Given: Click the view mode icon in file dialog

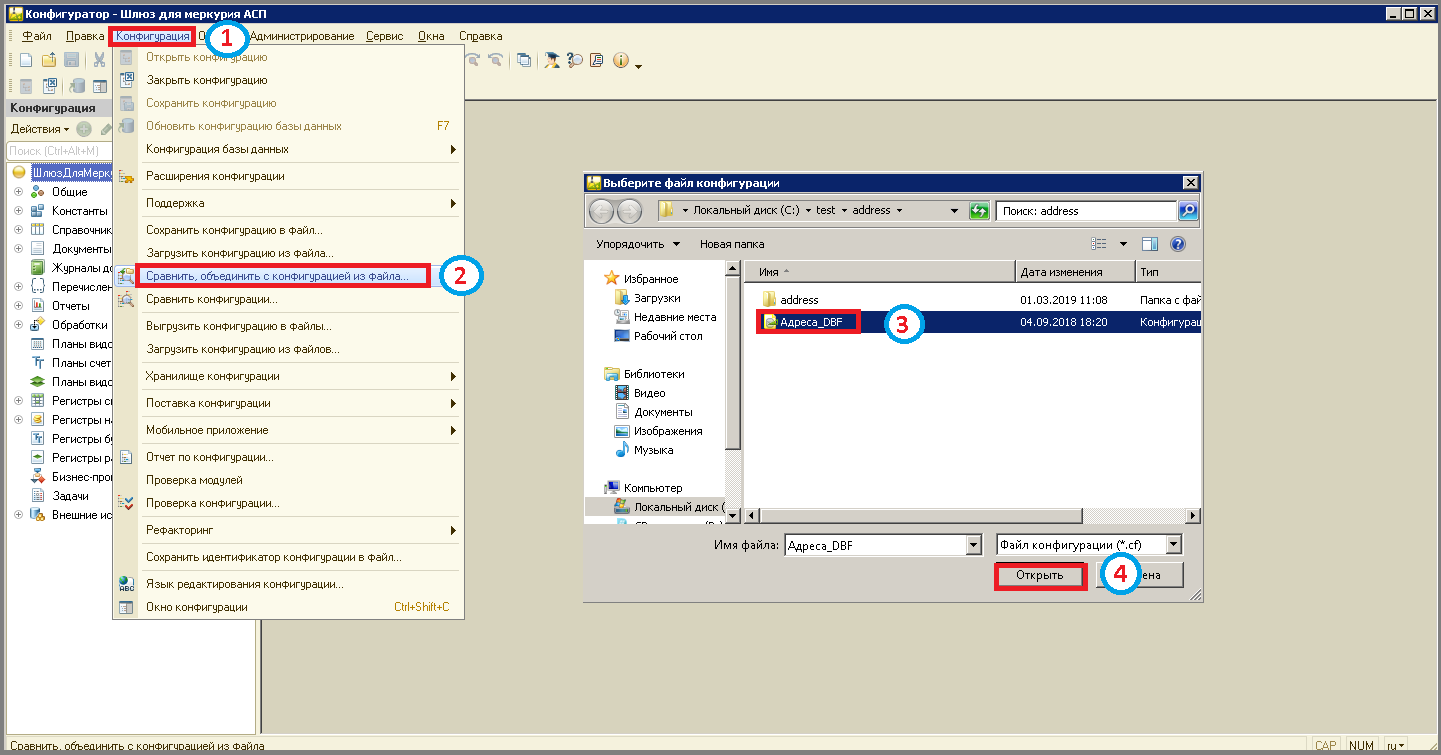Looking at the screenshot, I should point(1100,244).
